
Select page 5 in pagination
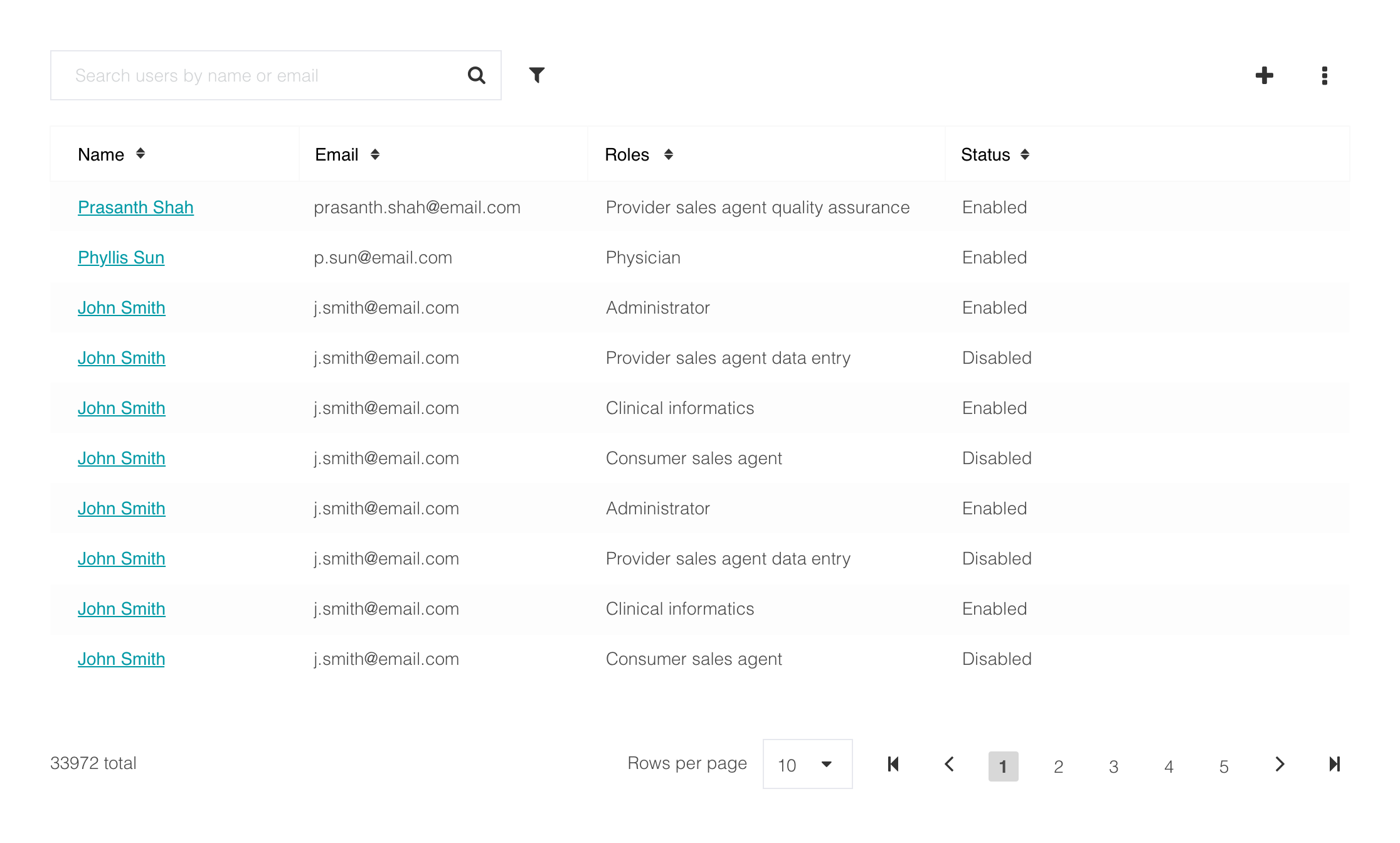coord(1224,766)
